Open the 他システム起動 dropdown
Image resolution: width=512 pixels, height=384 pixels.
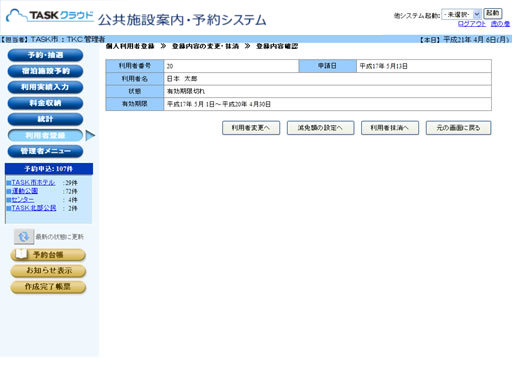(x=461, y=14)
